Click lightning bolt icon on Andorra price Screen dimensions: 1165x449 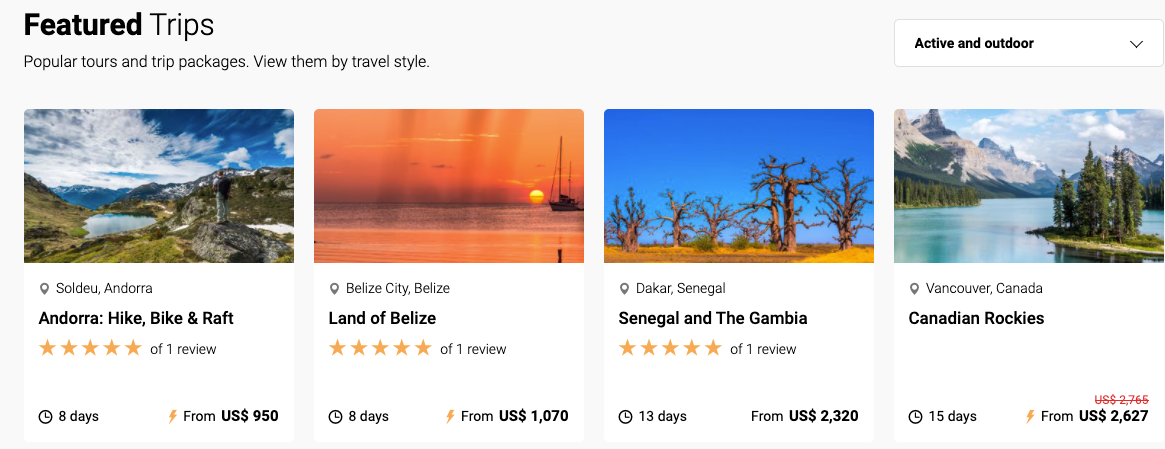pyautogui.click(x=173, y=416)
